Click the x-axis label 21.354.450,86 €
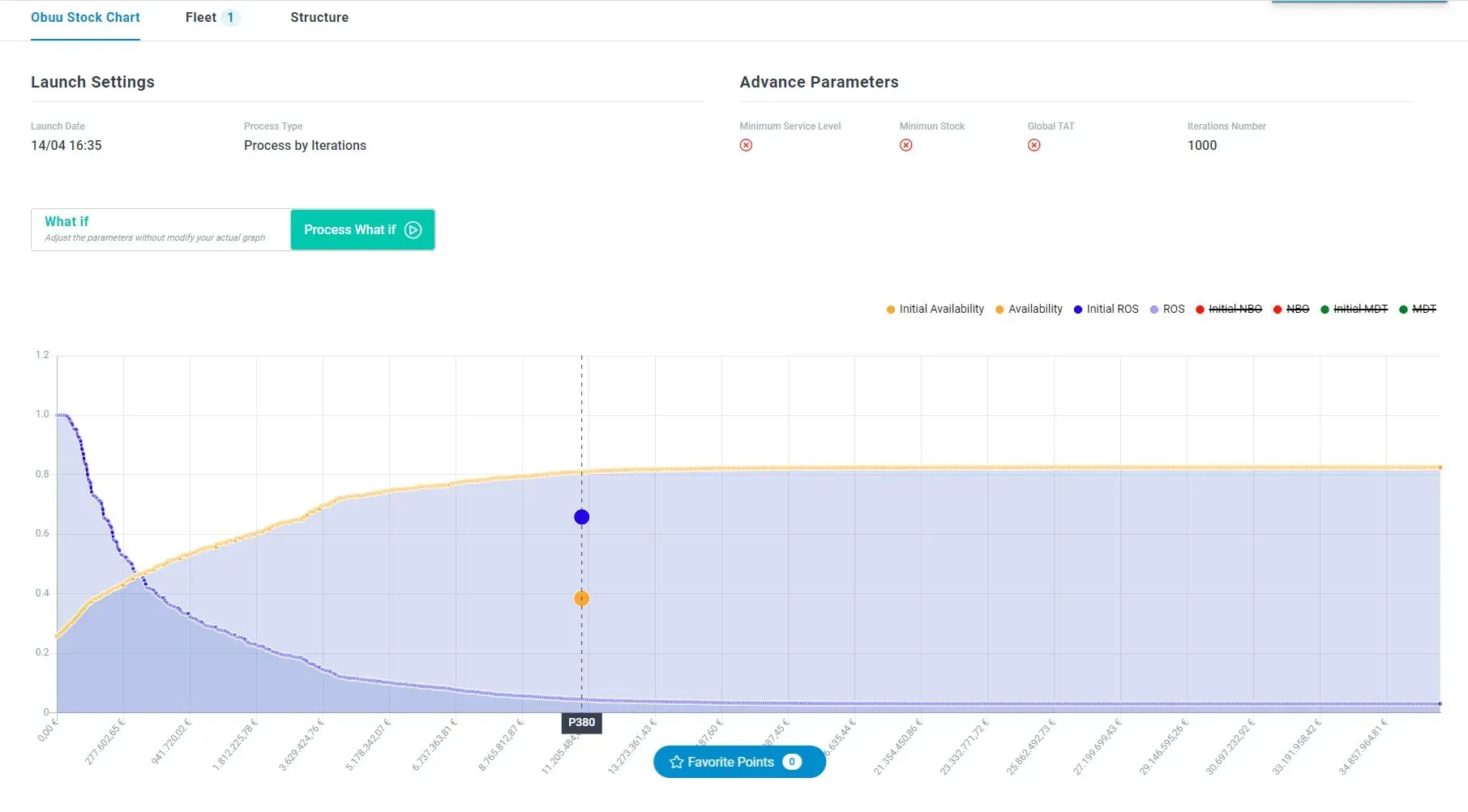 coord(898,746)
